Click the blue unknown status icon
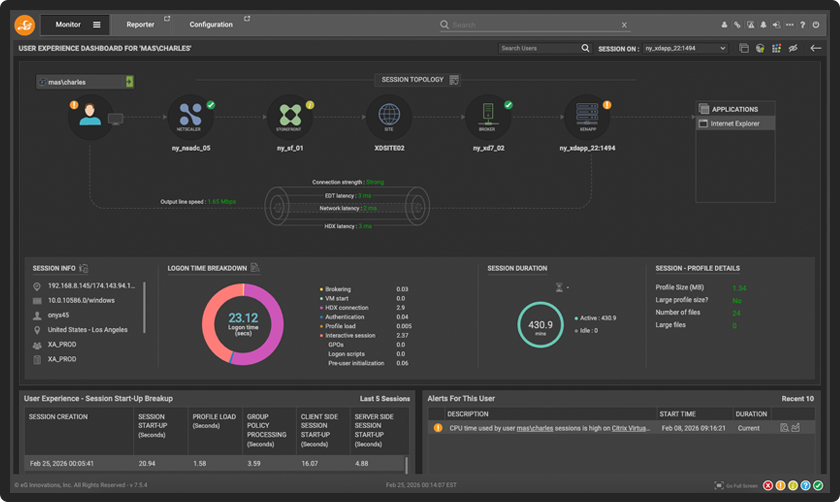840x502 pixels. [805, 485]
